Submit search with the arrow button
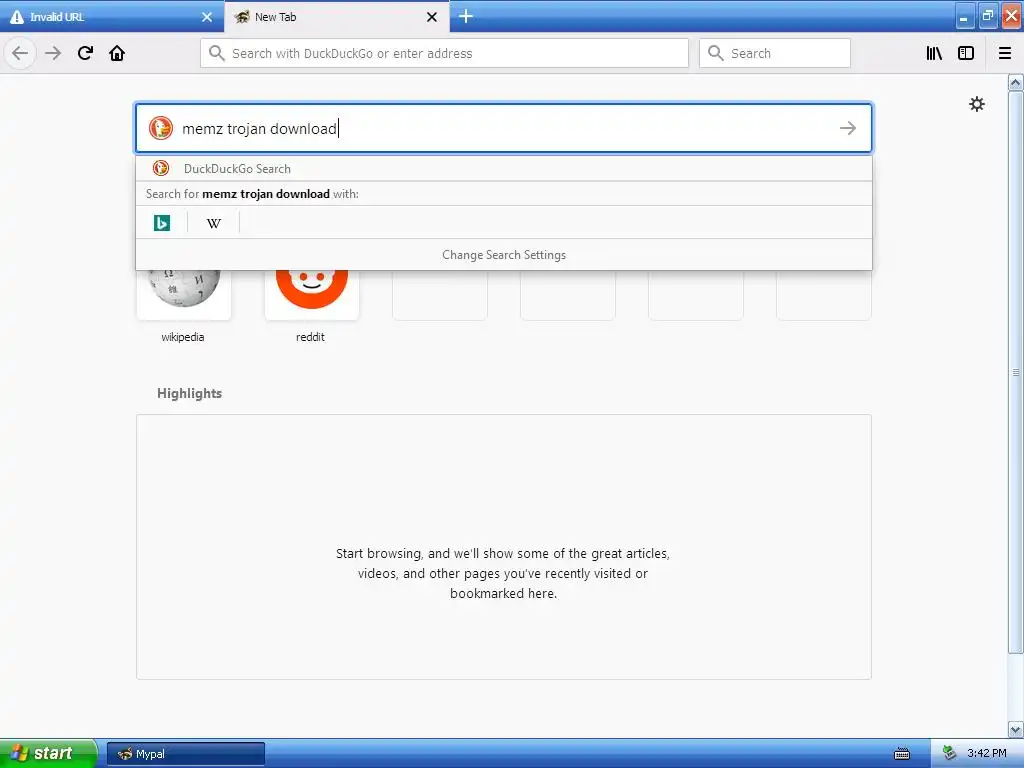 pyautogui.click(x=848, y=128)
